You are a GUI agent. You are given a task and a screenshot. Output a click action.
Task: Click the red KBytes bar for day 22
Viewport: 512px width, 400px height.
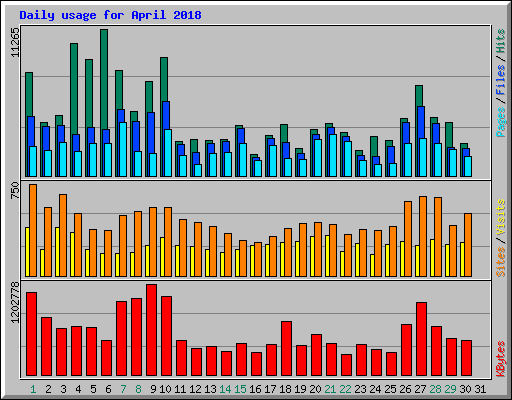pos(346,365)
